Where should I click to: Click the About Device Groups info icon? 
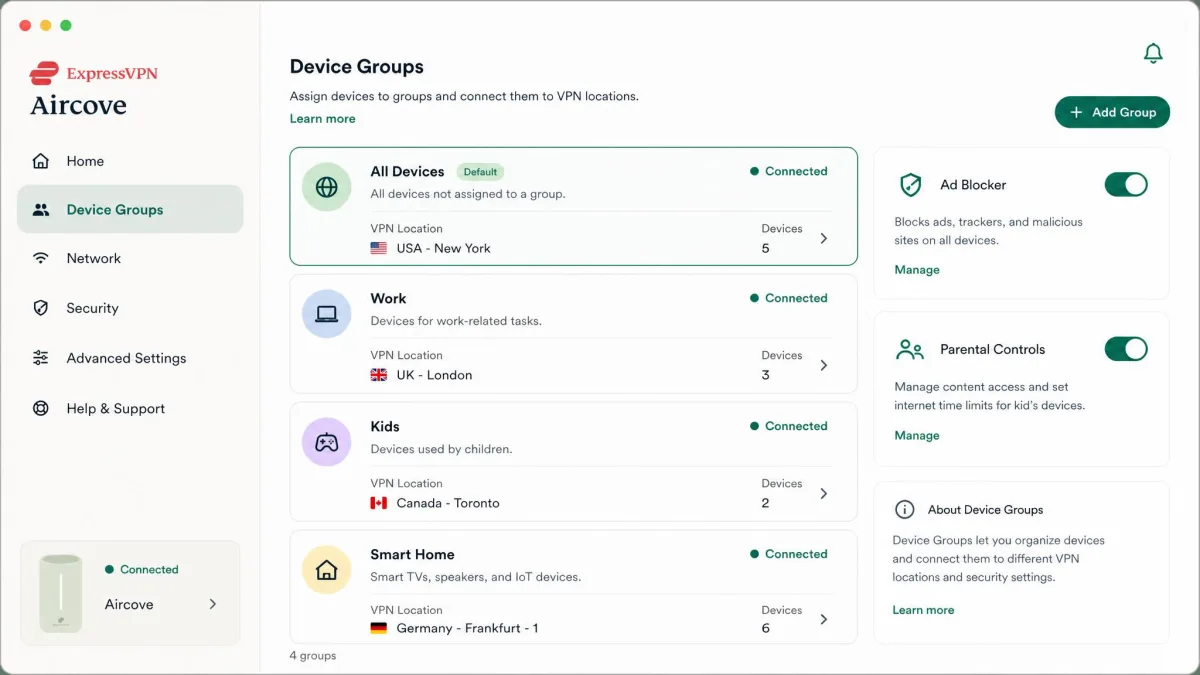[904, 510]
